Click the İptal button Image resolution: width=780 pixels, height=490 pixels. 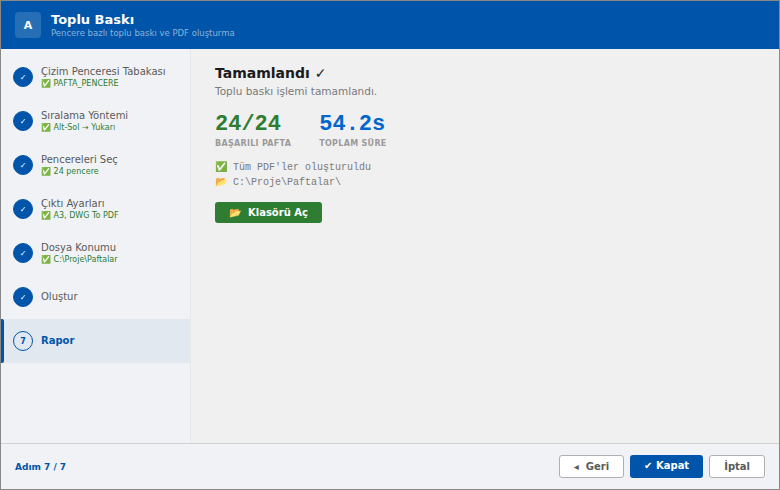point(737,467)
